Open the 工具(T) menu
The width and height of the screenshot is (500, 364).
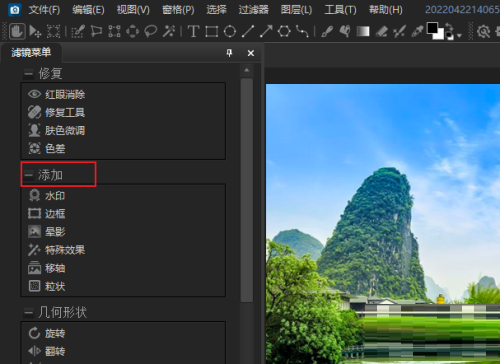[340, 10]
